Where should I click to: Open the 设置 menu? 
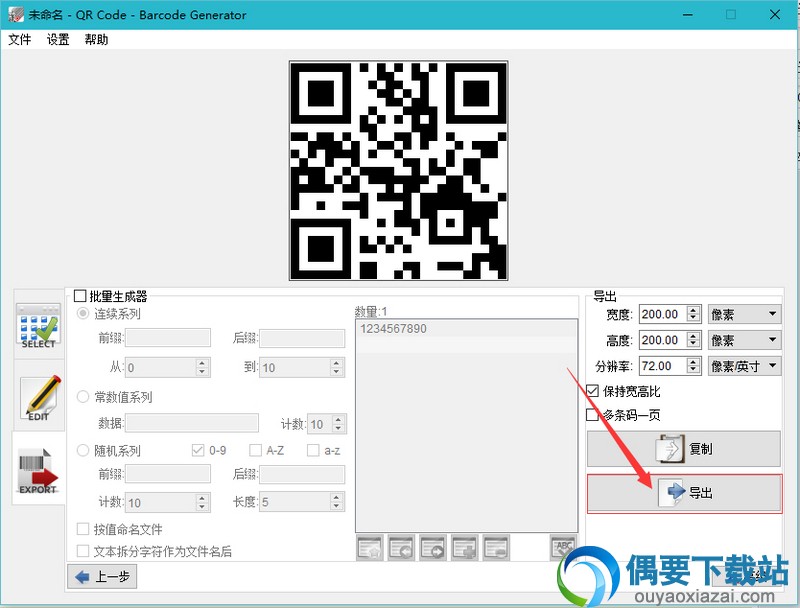58,39
